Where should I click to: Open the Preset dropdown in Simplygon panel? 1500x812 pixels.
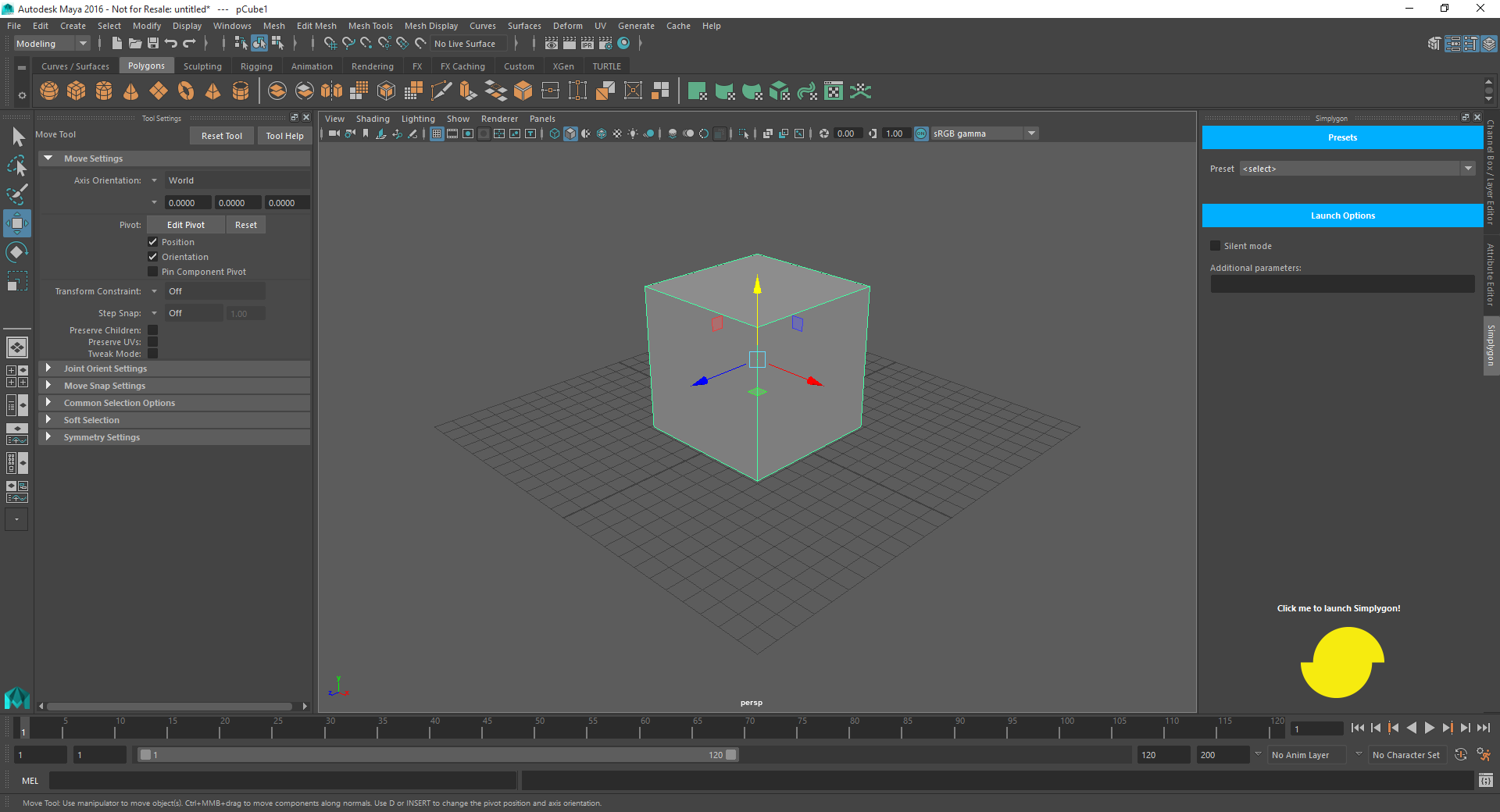[x=1470, y=168]
